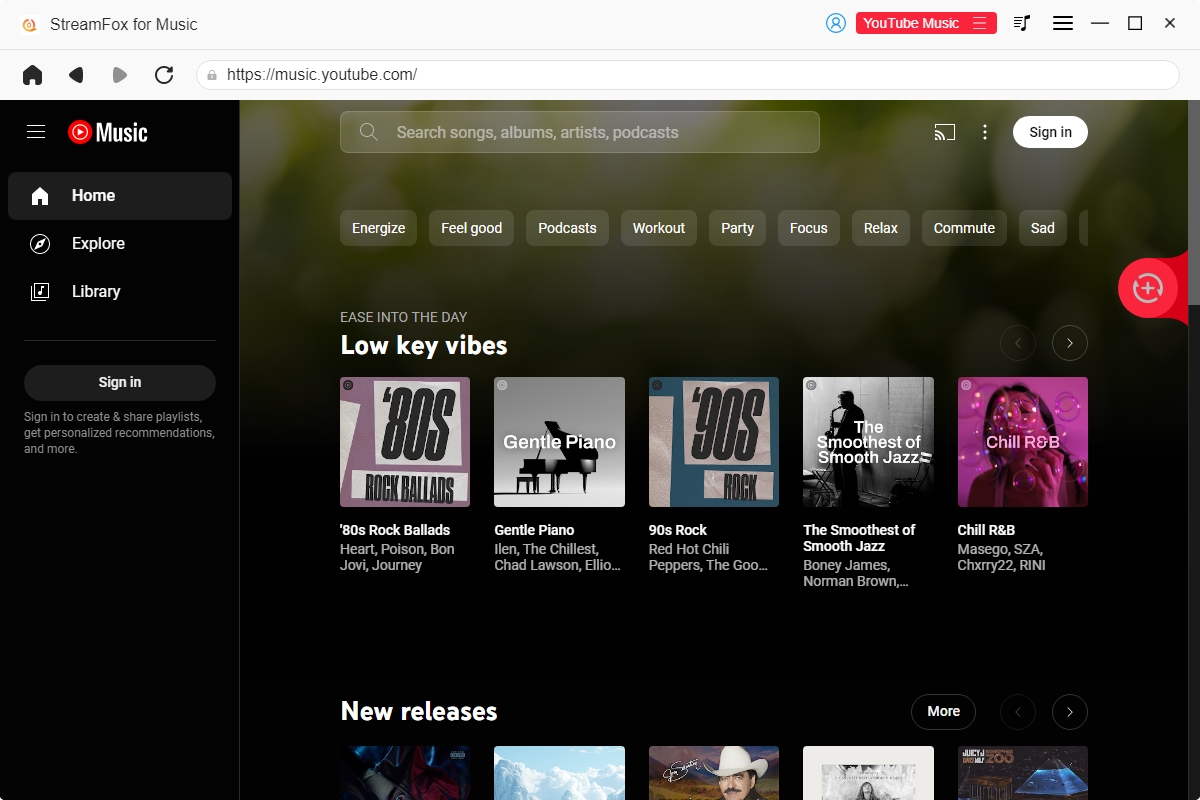Image resolution: width=1200 pixels, height=800 pixels.
Task: Click the 90s Rock title link
Action: coord(678,530)
